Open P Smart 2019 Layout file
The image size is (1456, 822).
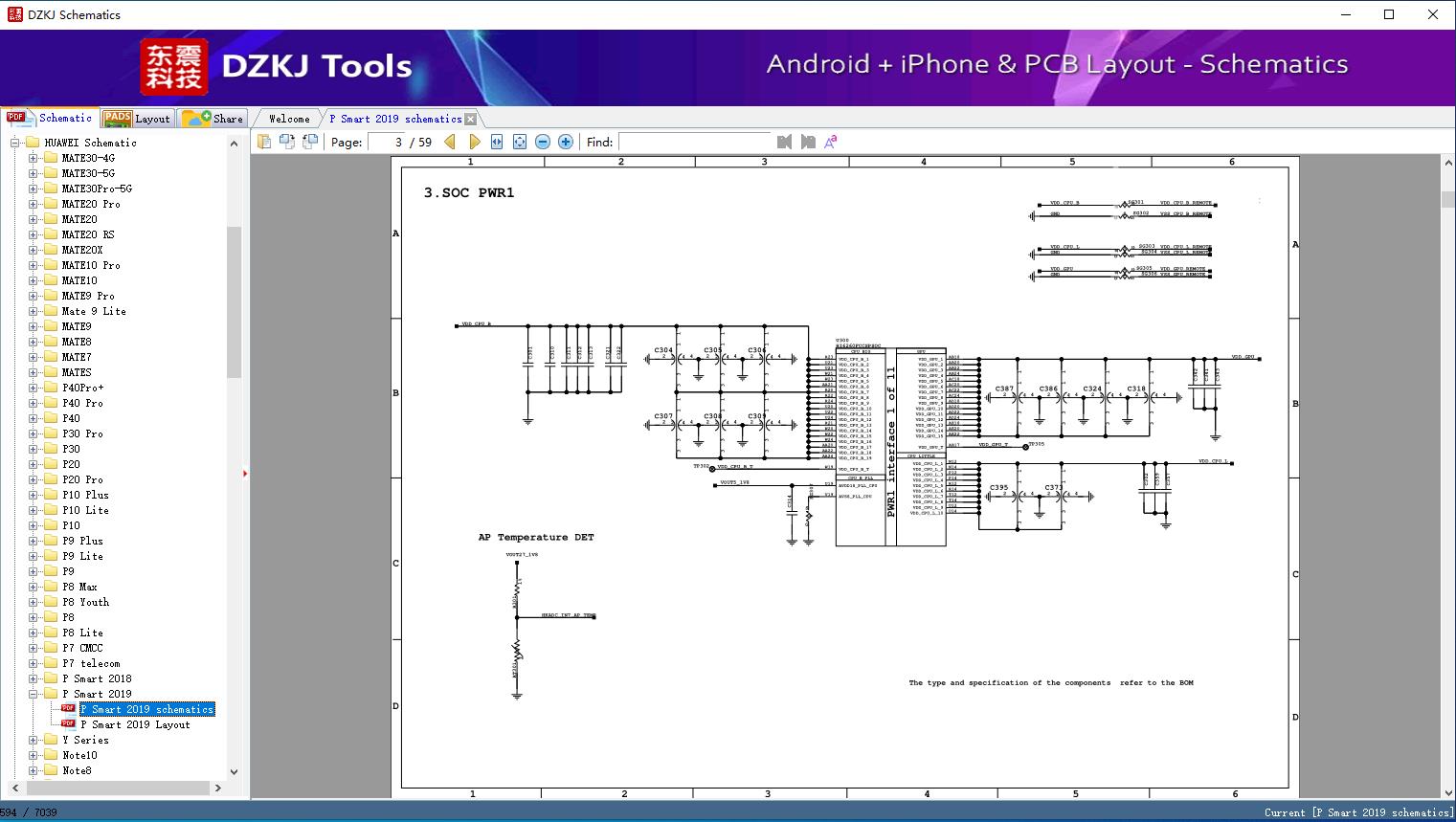[135, 724]
